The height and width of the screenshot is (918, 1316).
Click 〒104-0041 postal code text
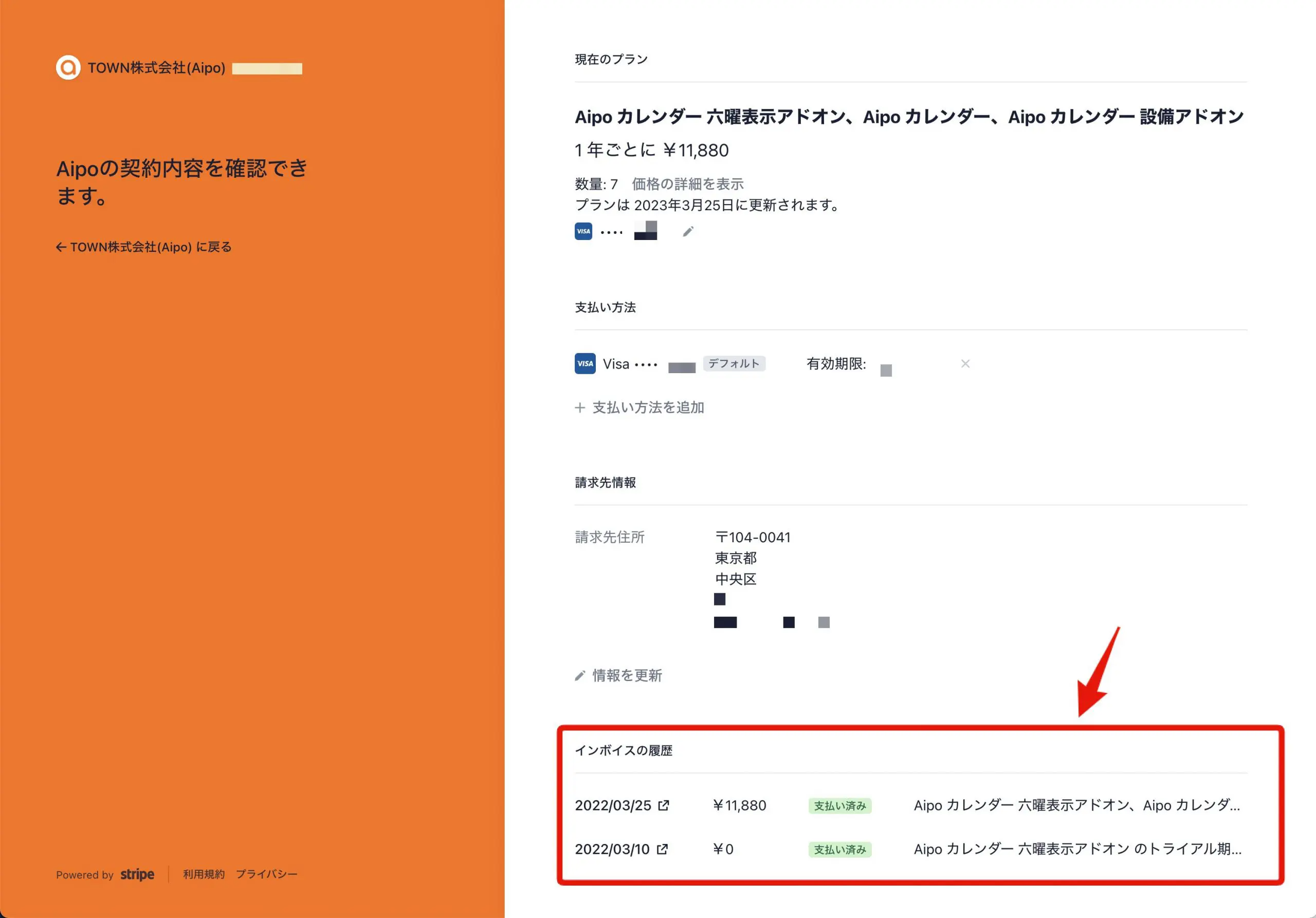click(753, 537)
